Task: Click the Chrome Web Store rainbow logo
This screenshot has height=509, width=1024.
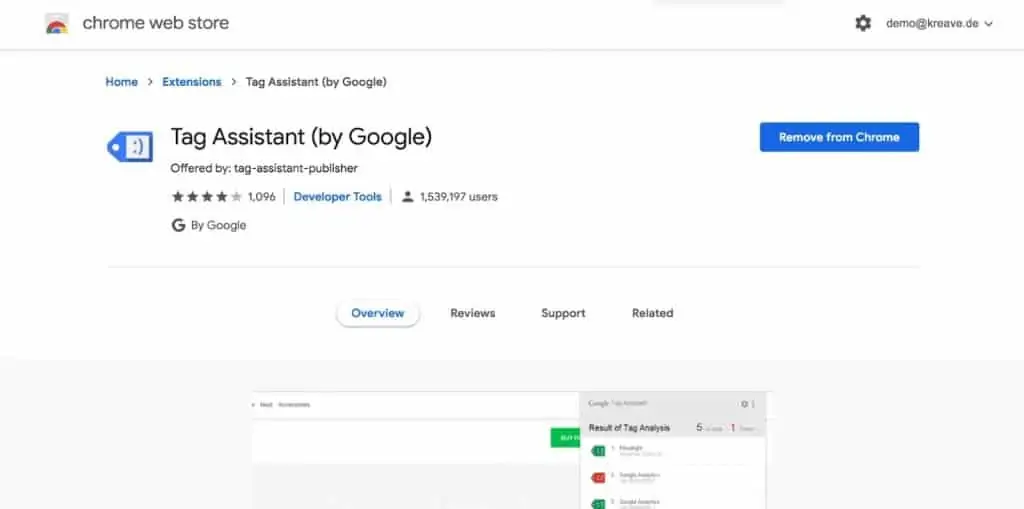Action: point(57,24)
